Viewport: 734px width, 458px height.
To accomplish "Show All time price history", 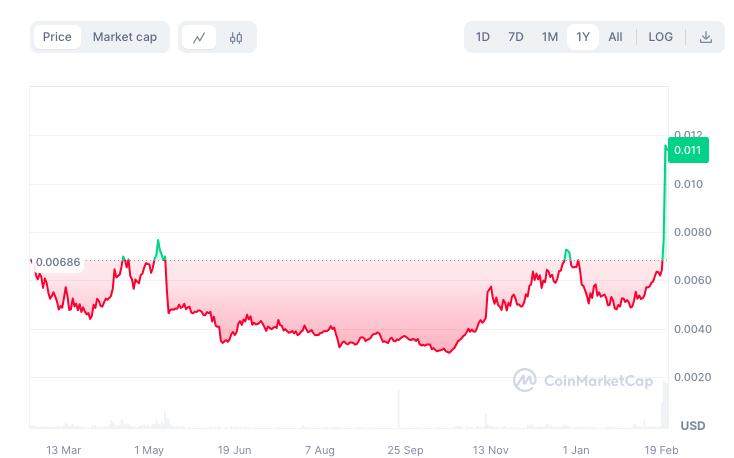I will 615,37.
